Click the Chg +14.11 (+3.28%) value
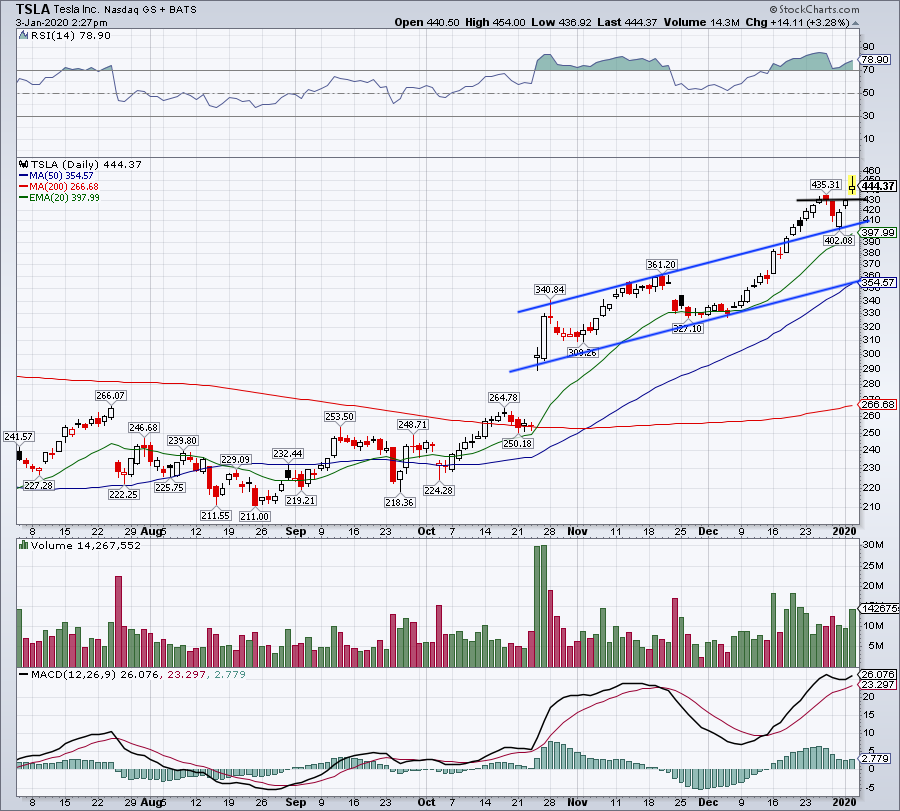The image size is (900, 811). 797,22
